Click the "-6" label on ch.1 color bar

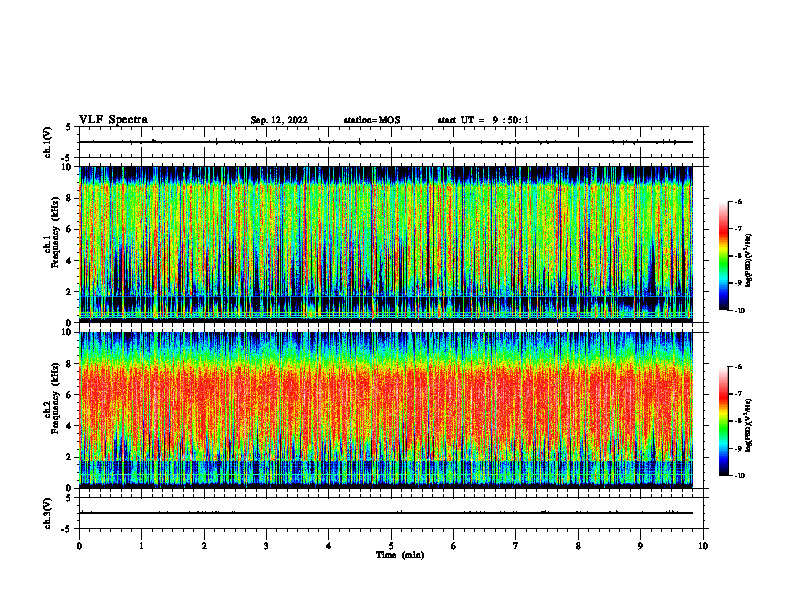[738, 201]
